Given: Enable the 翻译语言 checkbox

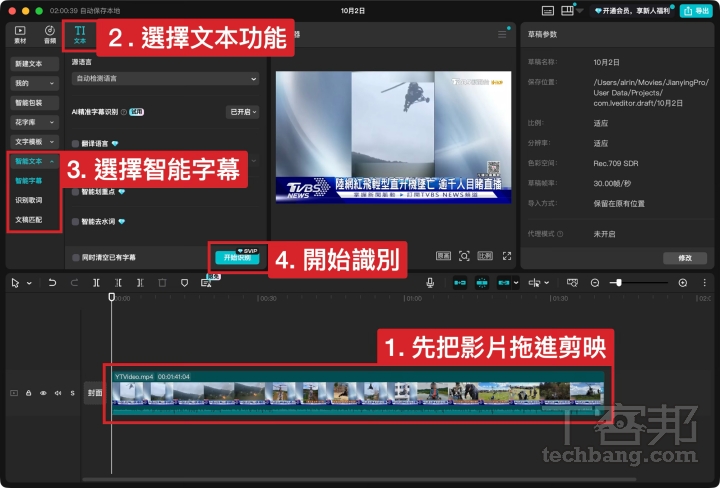Looking at the screenshot, I should coord(75,144).
